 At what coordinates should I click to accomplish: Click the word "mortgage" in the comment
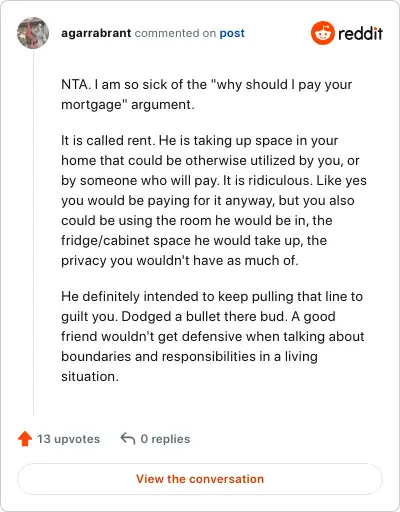tap(92, 105)
